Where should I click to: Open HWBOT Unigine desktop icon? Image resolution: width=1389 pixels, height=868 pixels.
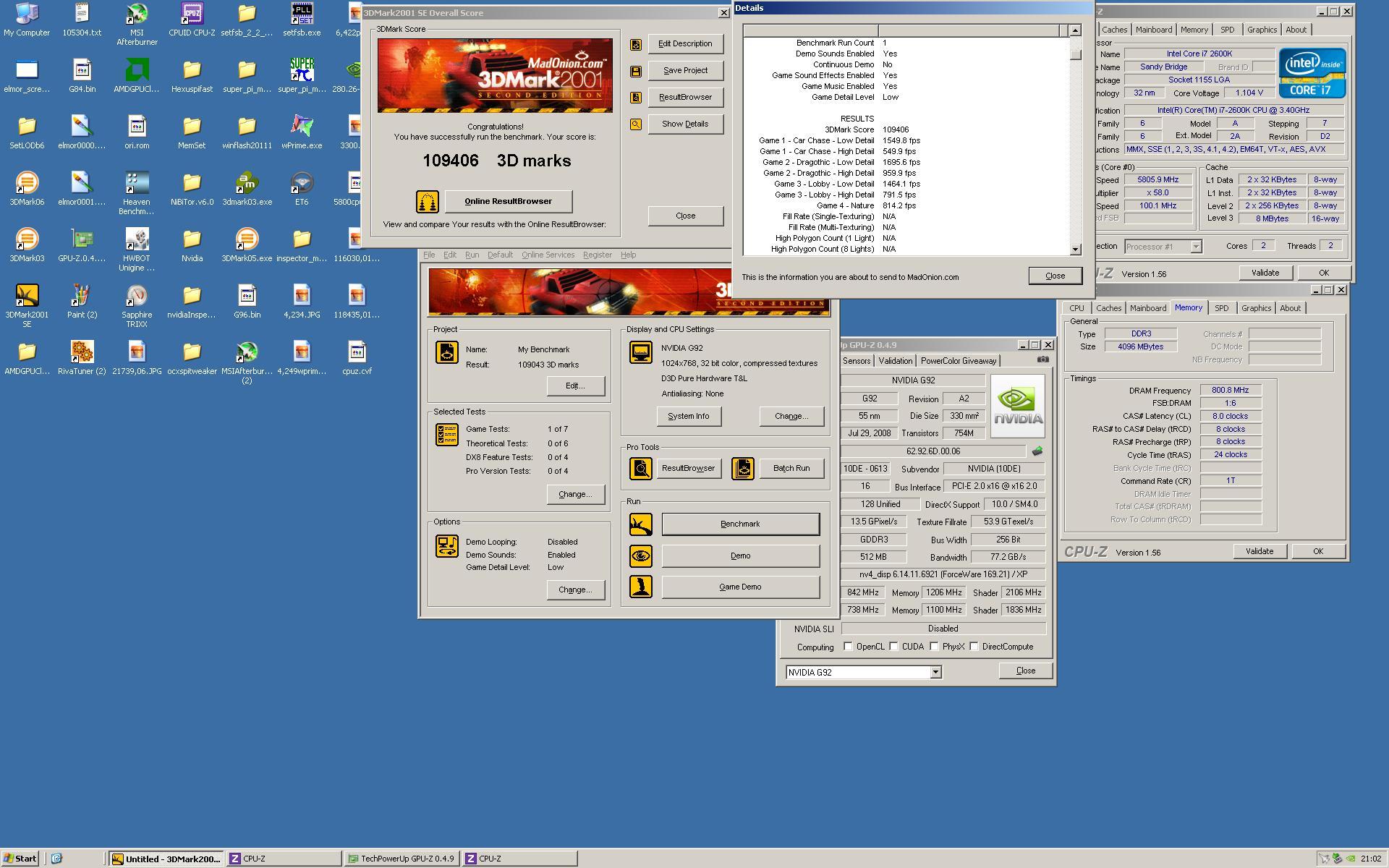137,250
